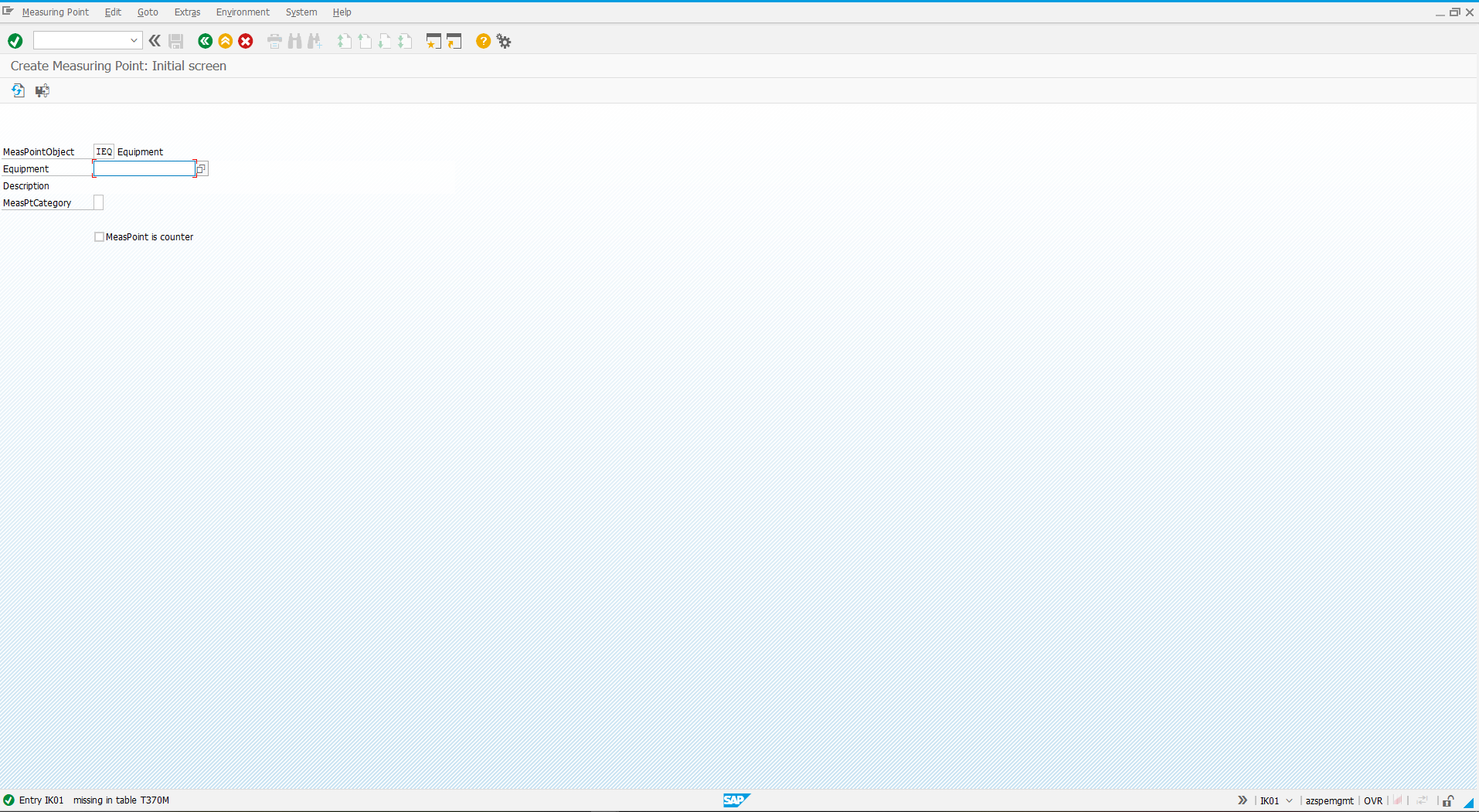Image resolution: width=1479 pixels, height=812 pixels.
Task: Click the green Enter checkmark icon
Action: (x=15, y=41)
